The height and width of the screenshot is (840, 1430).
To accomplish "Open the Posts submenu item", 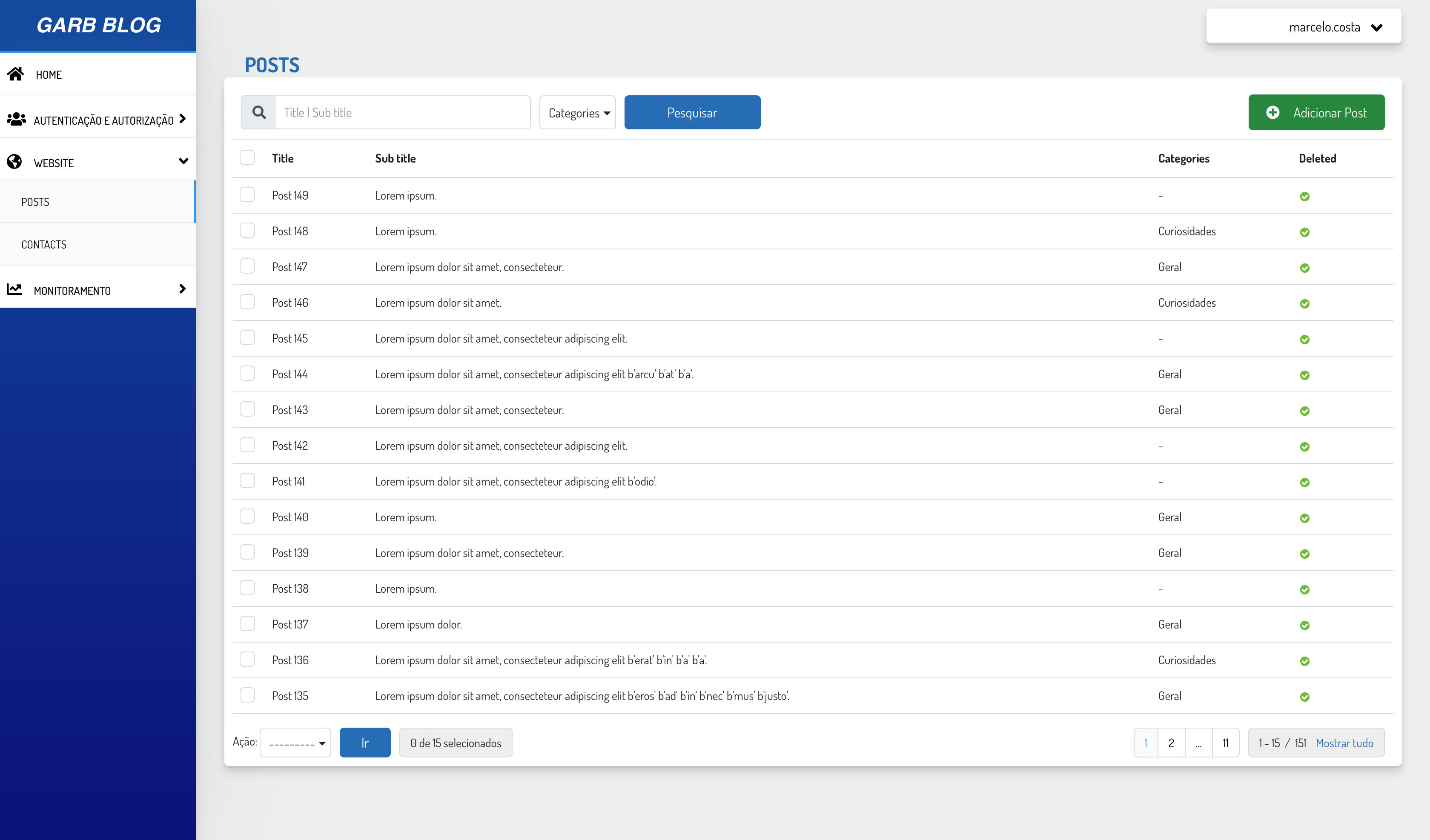I will [97, 202].
